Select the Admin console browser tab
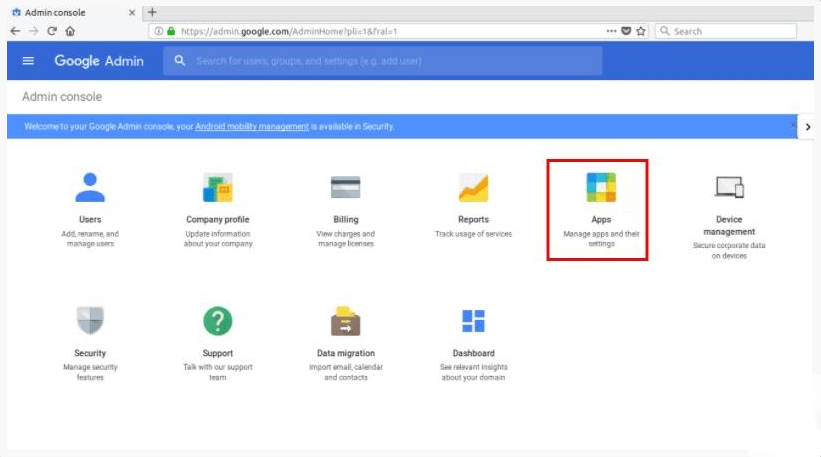The image size is (821, 457). (x=73, y=13)
